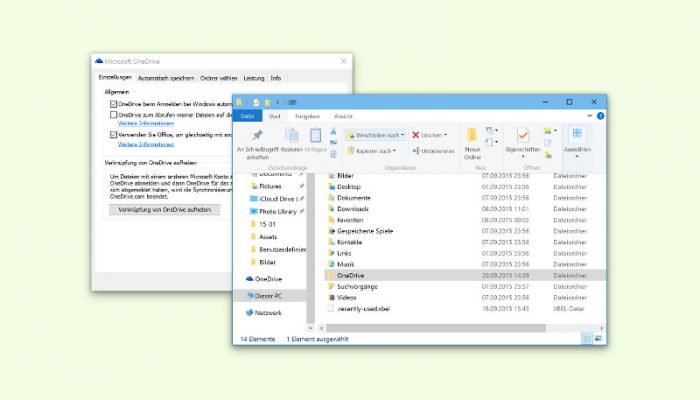Expand the Auswählen dropdown arrow
This screenshot has height=400, width=700.
pos(577,157)
